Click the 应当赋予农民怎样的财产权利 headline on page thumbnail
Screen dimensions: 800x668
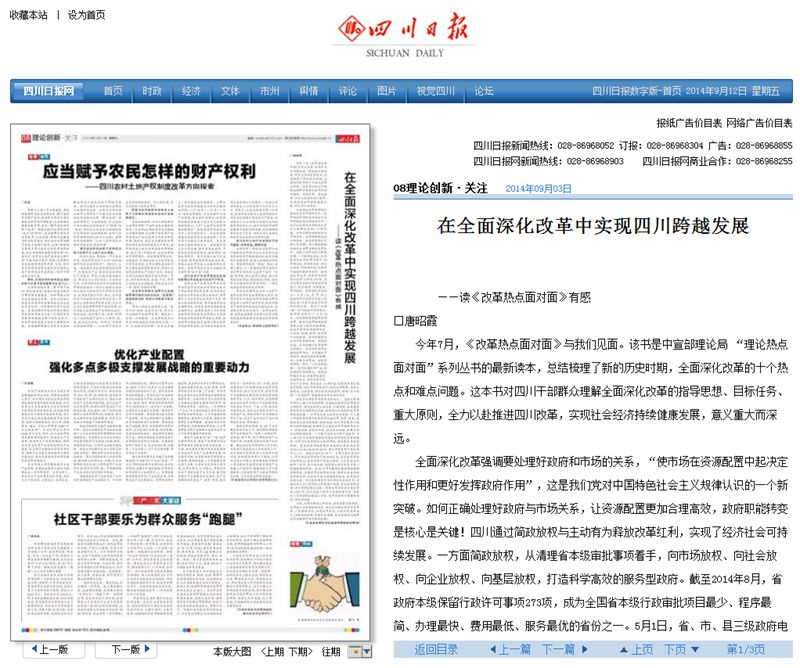click(x=148, y=171)
